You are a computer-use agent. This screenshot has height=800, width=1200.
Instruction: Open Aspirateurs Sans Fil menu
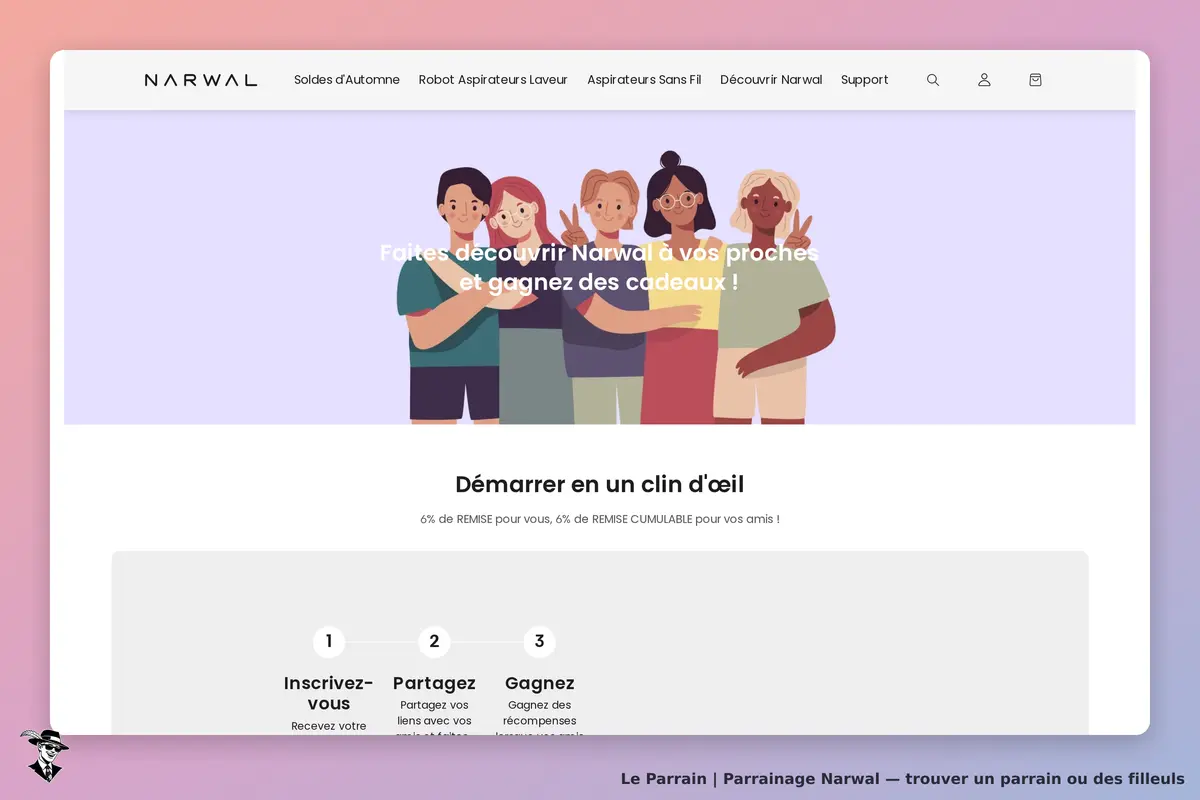[644, 80]
